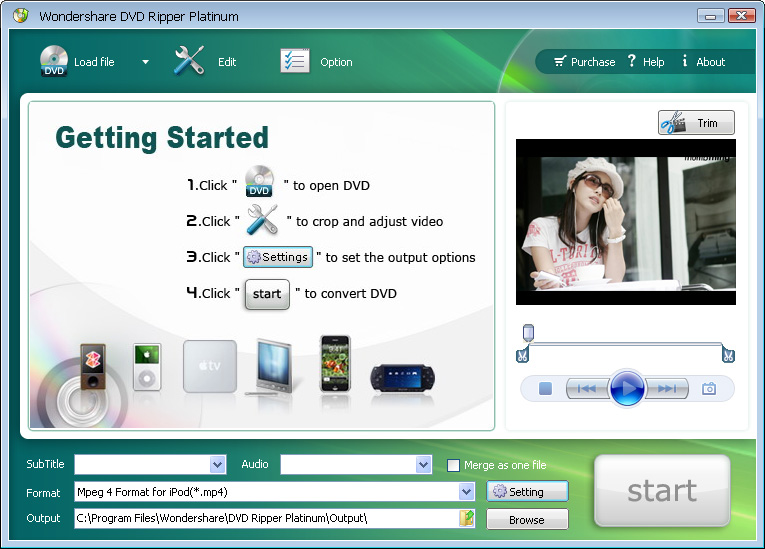Skip to the next chapter
The height and width of the screenshot is (549, 765).
pos(666,389)
